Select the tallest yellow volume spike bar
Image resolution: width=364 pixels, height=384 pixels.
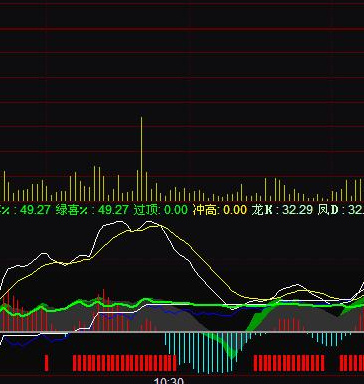pos(141,159)
